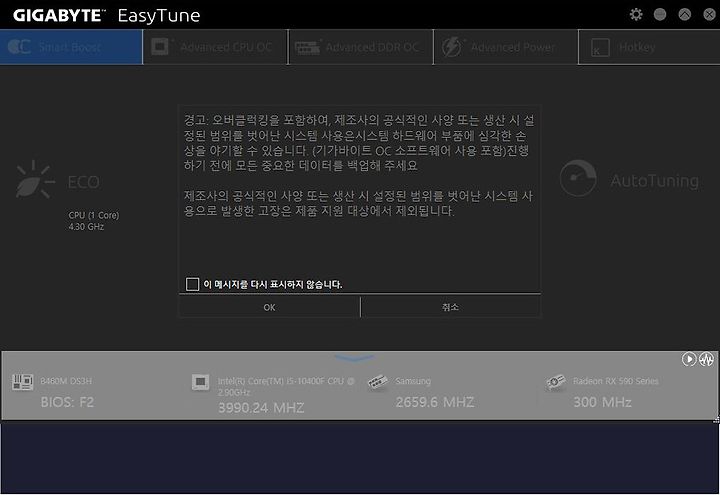The width and height of the screenshot is (720, 495).
Task: Start AutoTuning via its label
Action: 655,181
